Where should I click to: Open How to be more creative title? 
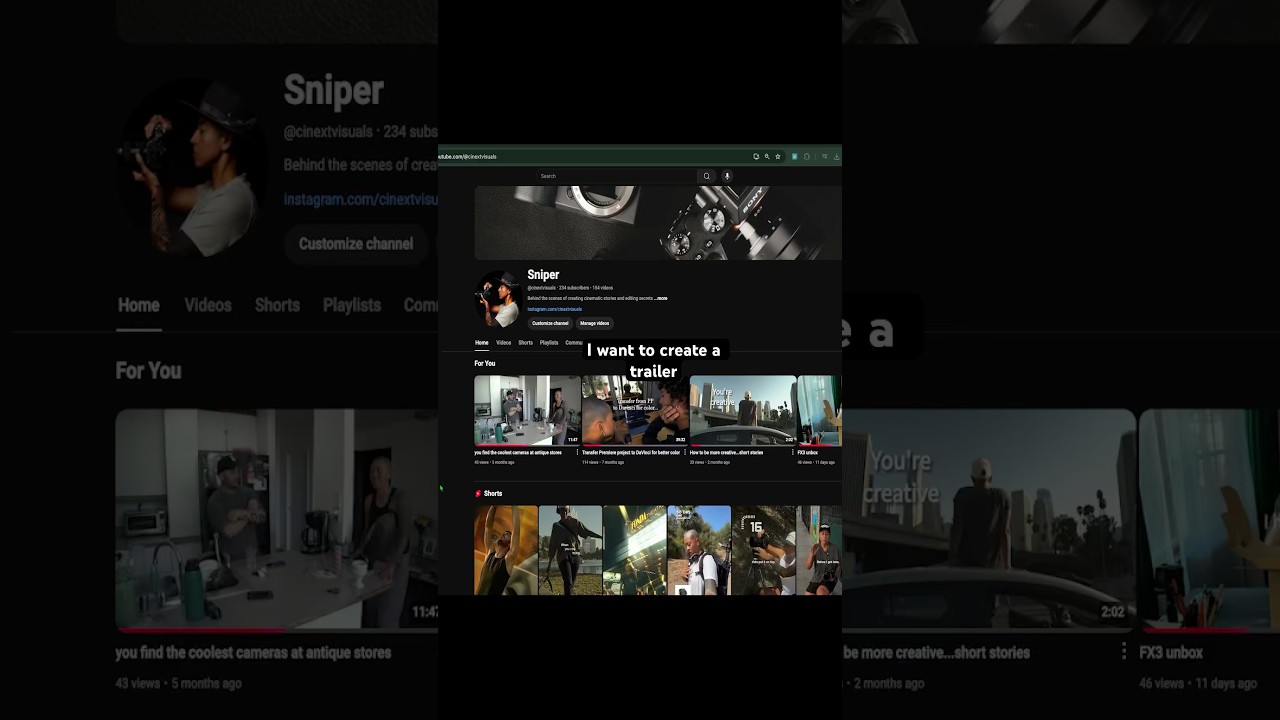point(726,453)
